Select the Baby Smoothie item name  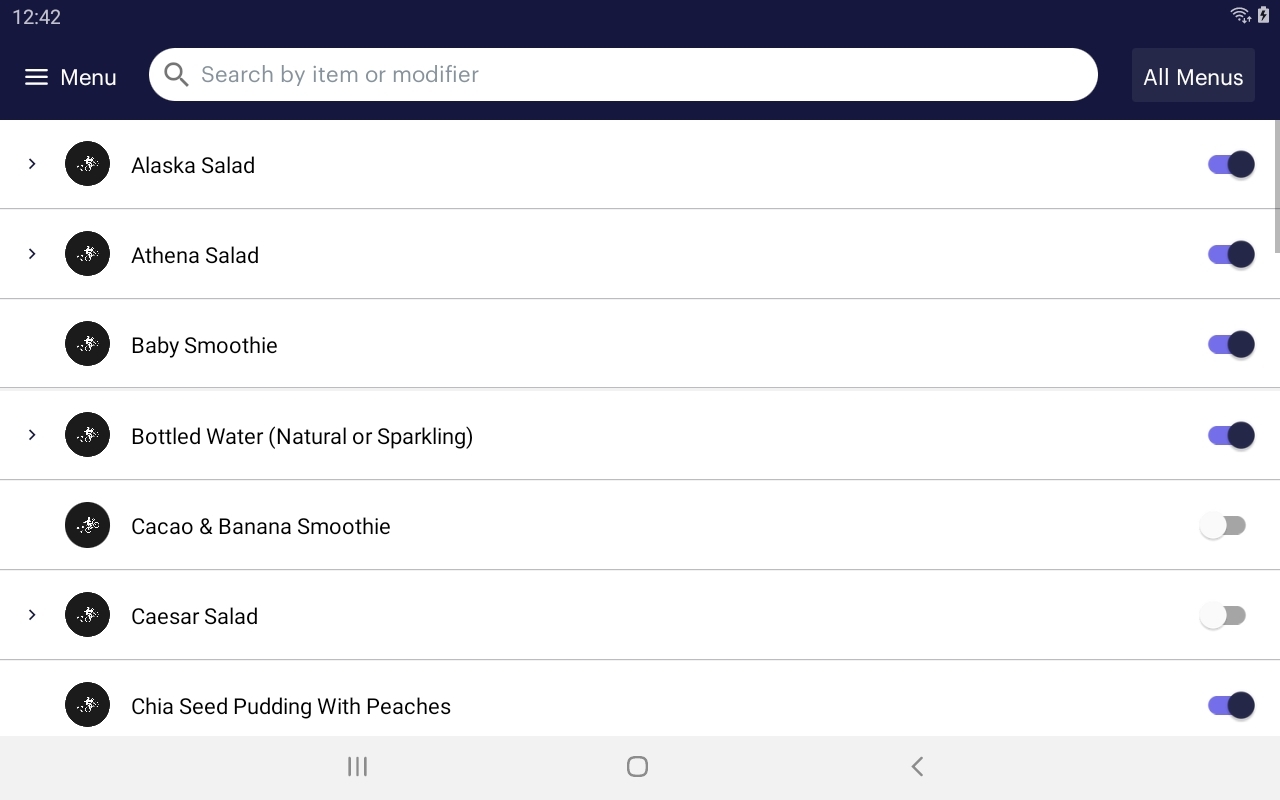coord(204,345)
